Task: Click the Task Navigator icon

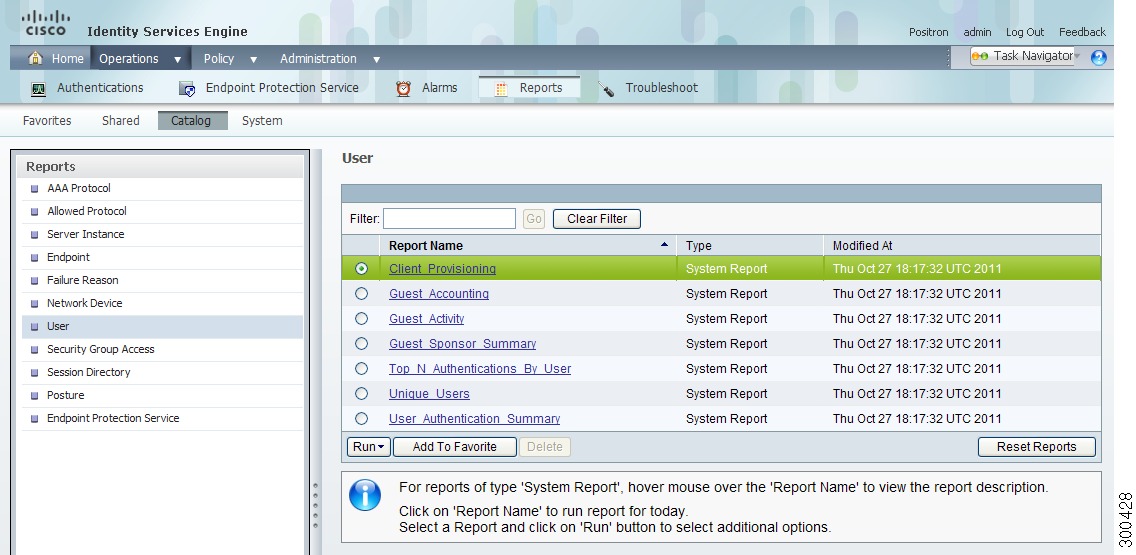Action: (980, 57)
